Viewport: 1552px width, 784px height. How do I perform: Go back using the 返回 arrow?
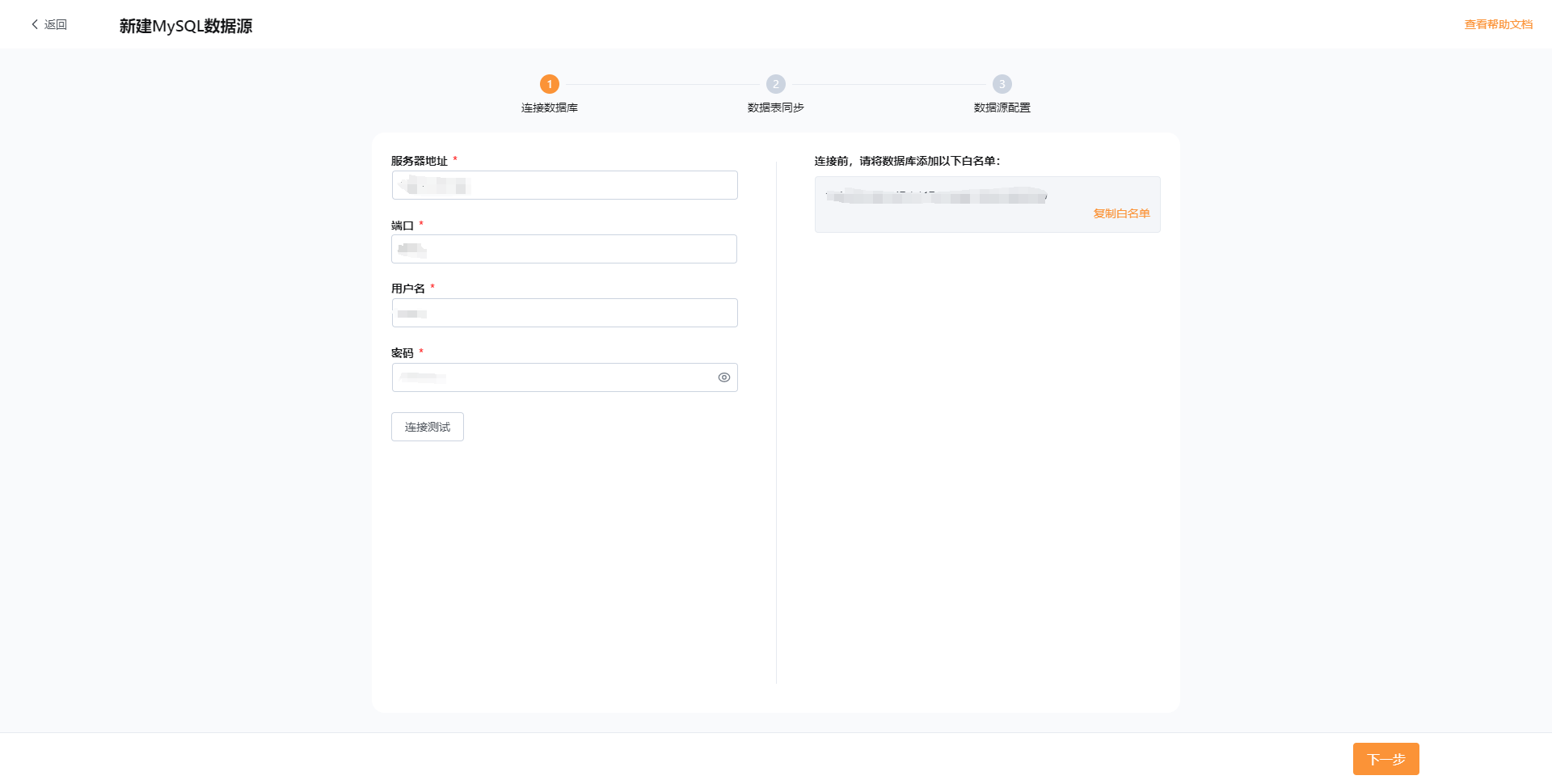click(x=35, y=24)
